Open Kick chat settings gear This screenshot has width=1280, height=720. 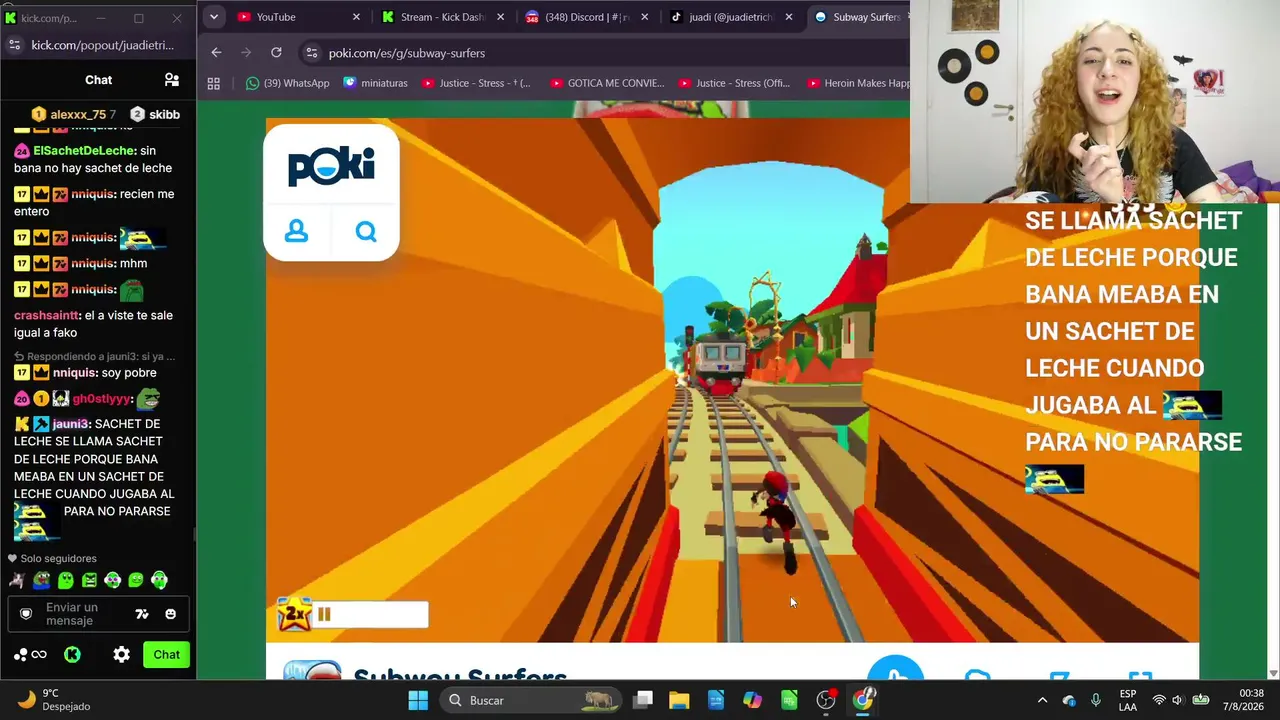coord(121,655)
